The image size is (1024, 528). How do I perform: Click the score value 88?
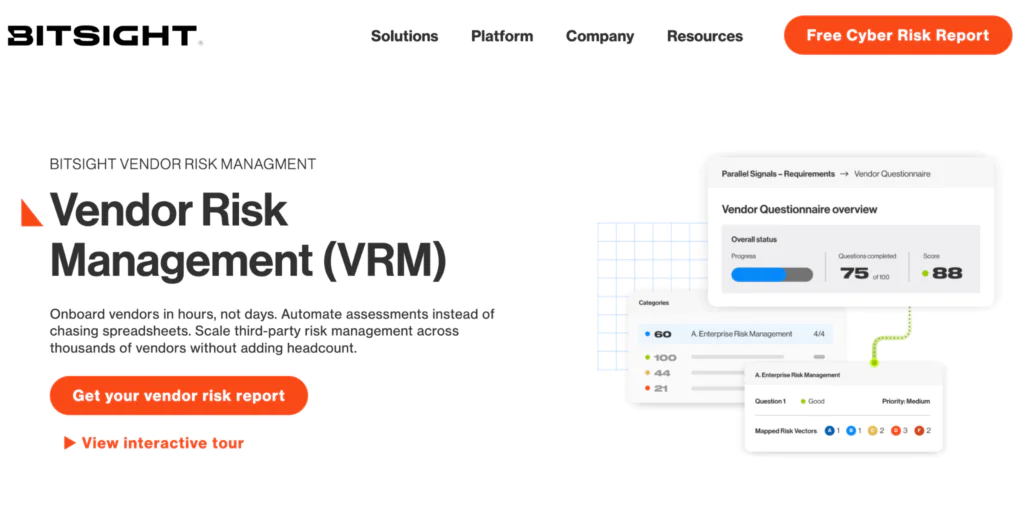[x=947, y=274]
